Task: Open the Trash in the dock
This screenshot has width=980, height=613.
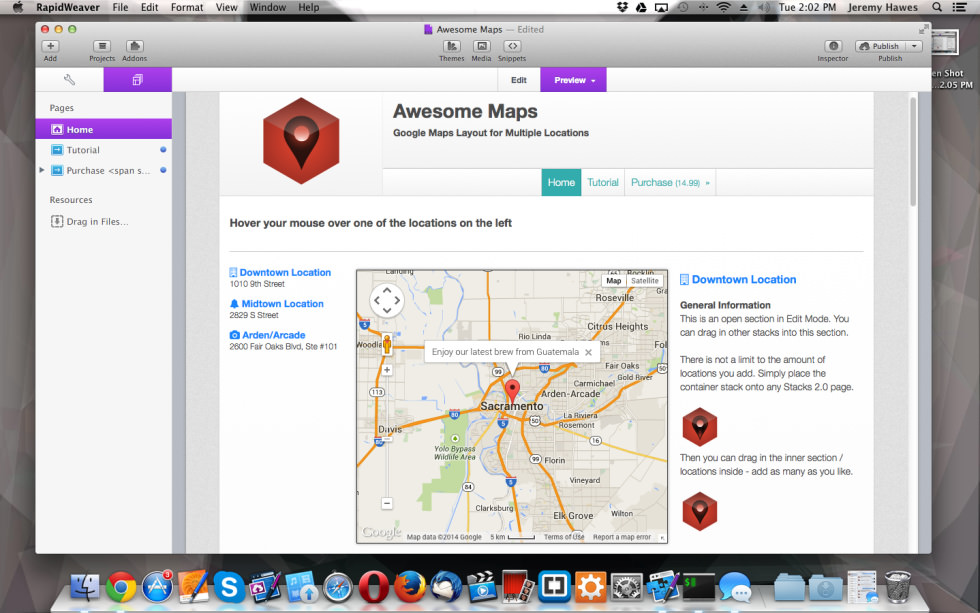Action: pos(898,587)
